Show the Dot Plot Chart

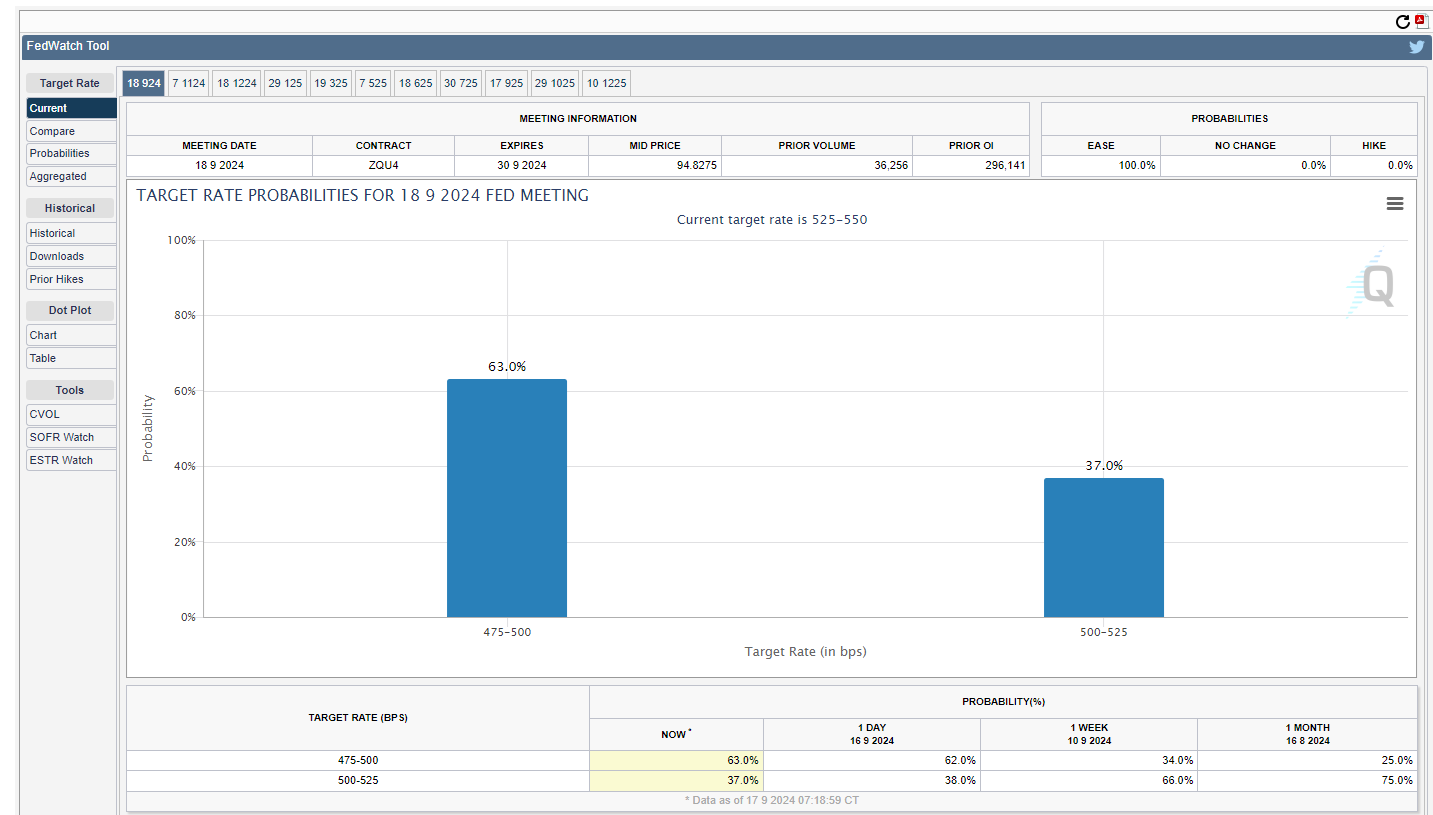(71, 335)
